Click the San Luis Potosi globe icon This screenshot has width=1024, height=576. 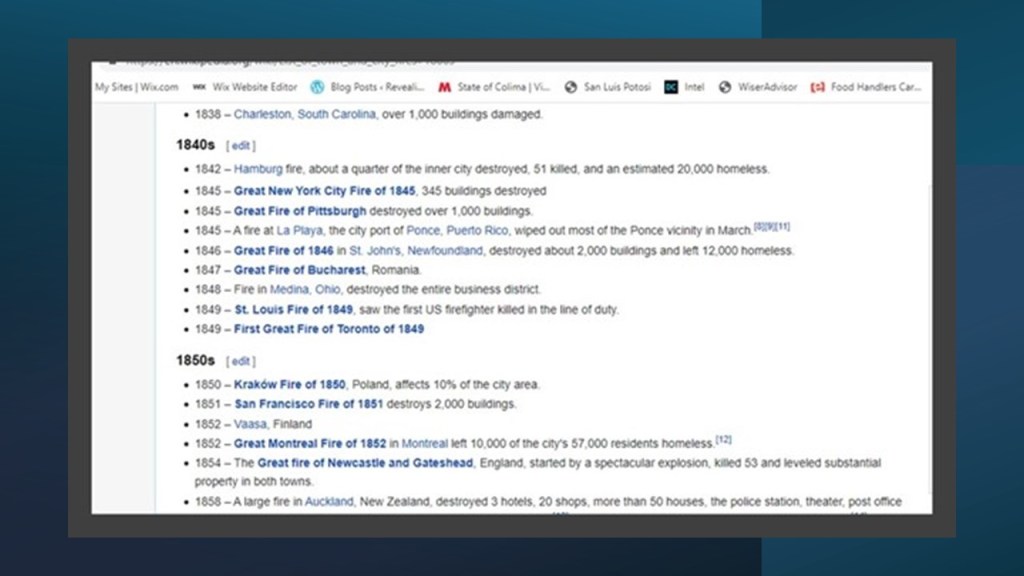[x=571, y=87]
